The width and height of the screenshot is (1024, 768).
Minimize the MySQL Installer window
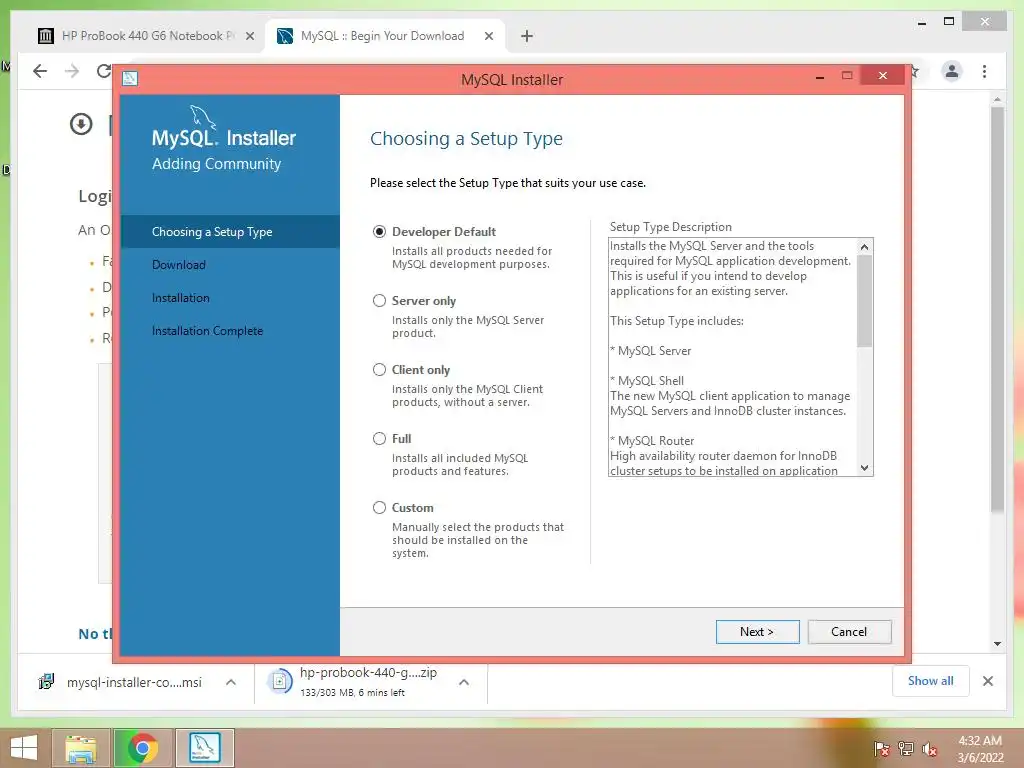(x=820, y=77)
